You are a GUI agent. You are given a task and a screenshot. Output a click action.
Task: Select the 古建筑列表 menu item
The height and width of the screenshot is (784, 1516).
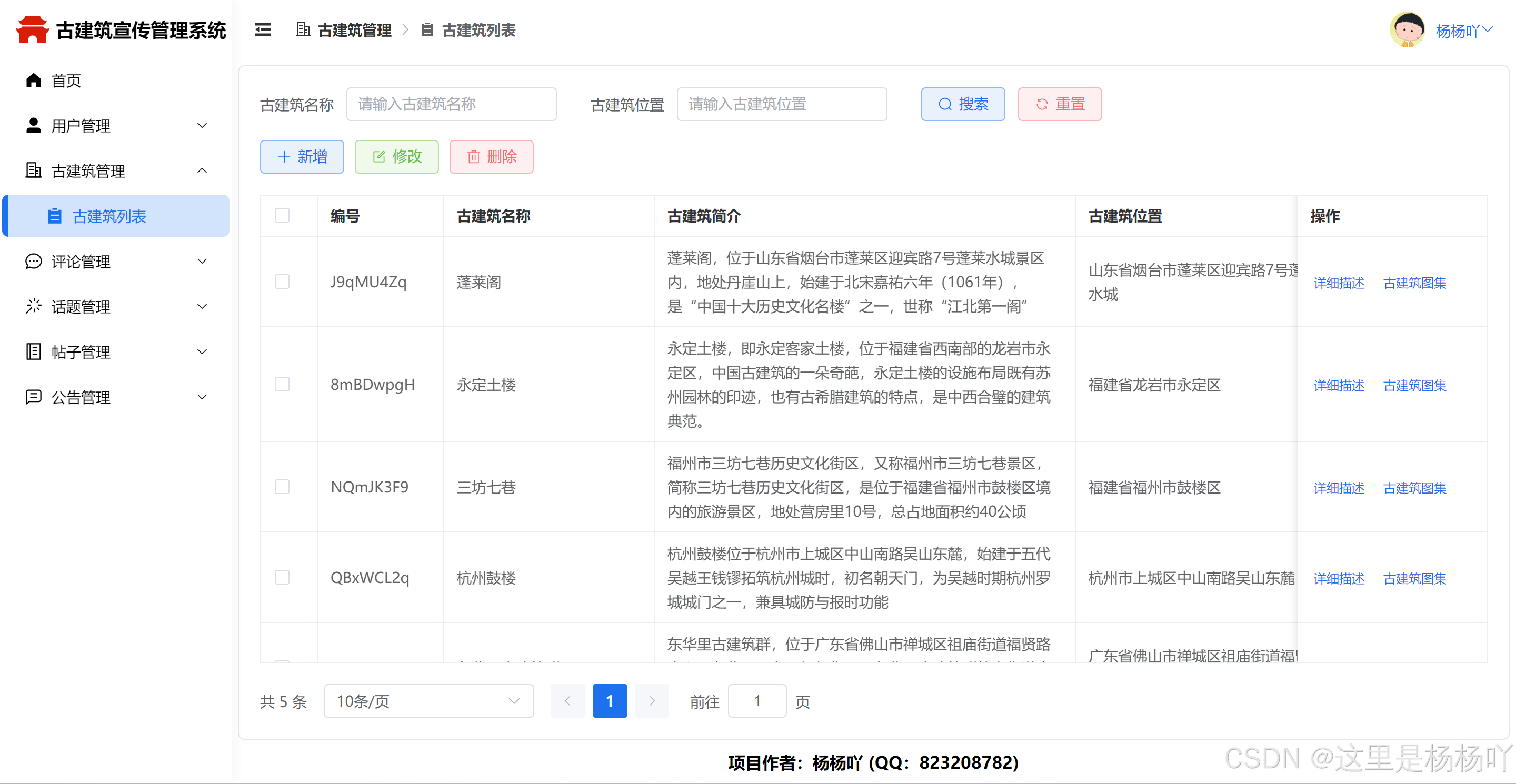109,216
